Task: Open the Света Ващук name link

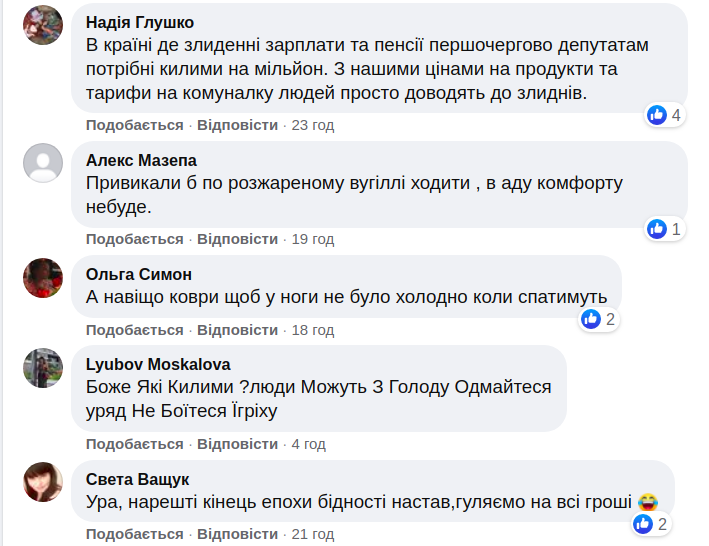Action: [x=138, y=479]
